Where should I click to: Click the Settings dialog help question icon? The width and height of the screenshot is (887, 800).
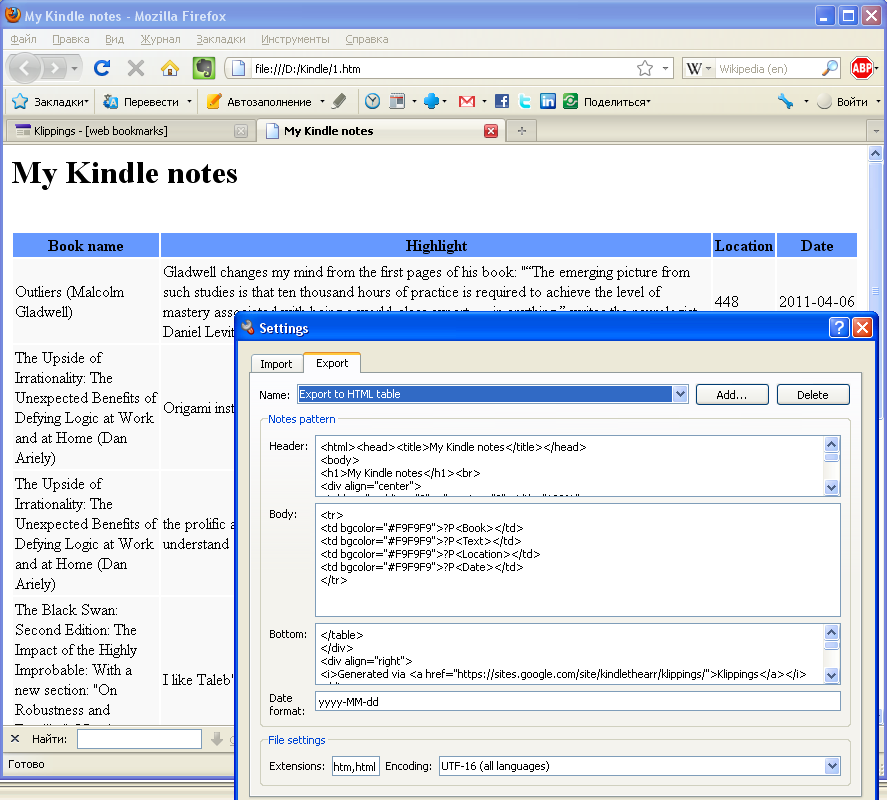click(839, 328)
